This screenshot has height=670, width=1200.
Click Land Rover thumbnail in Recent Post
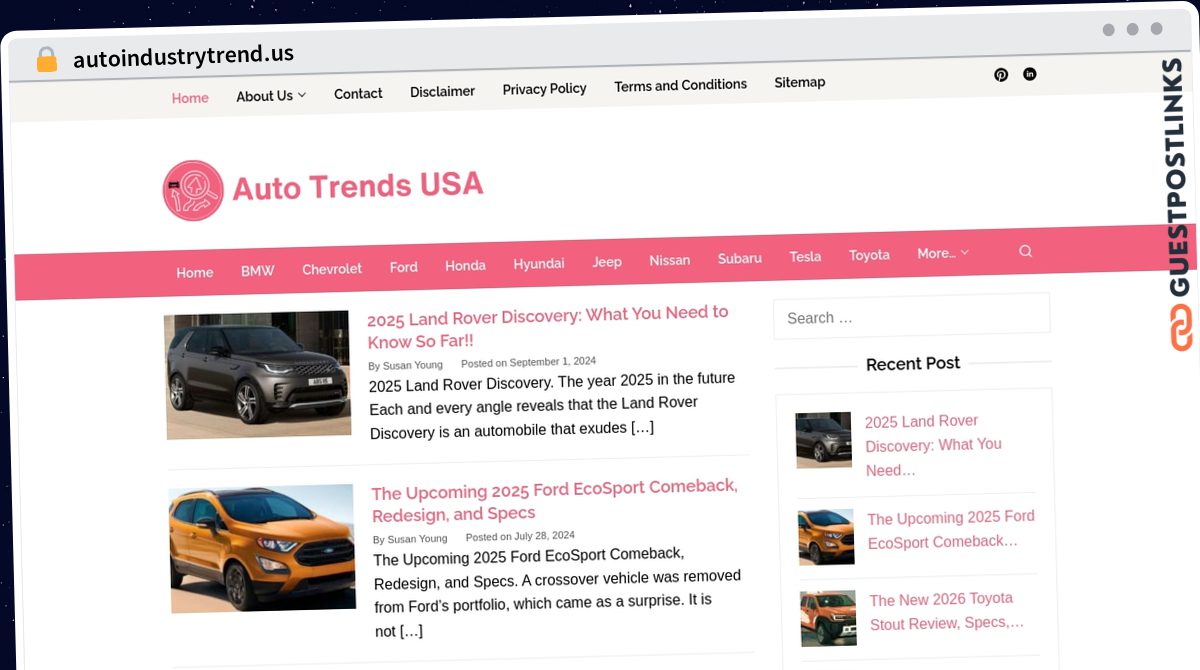click(x=824, y=440)
